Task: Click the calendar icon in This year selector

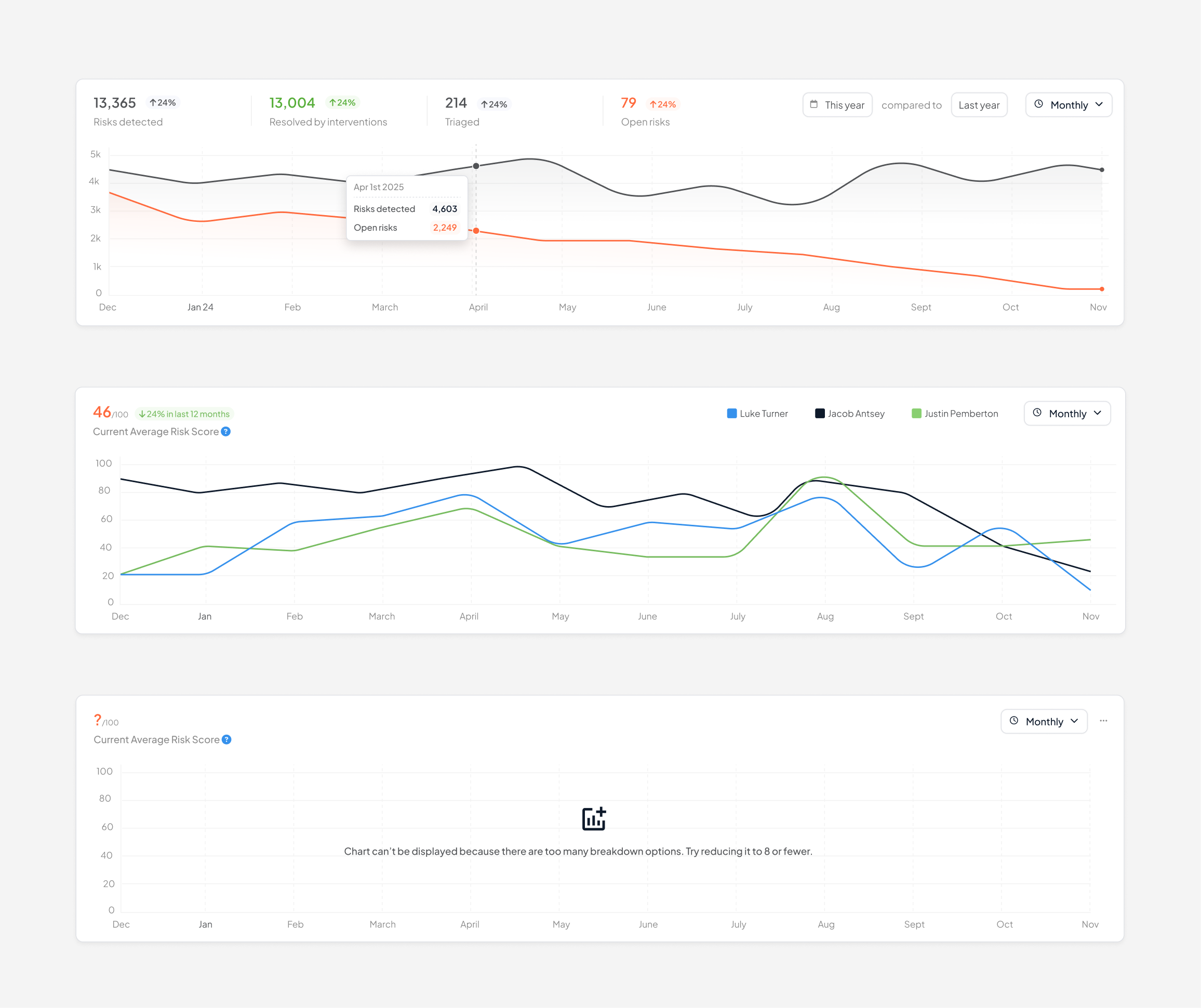Action: pos(815,104)
